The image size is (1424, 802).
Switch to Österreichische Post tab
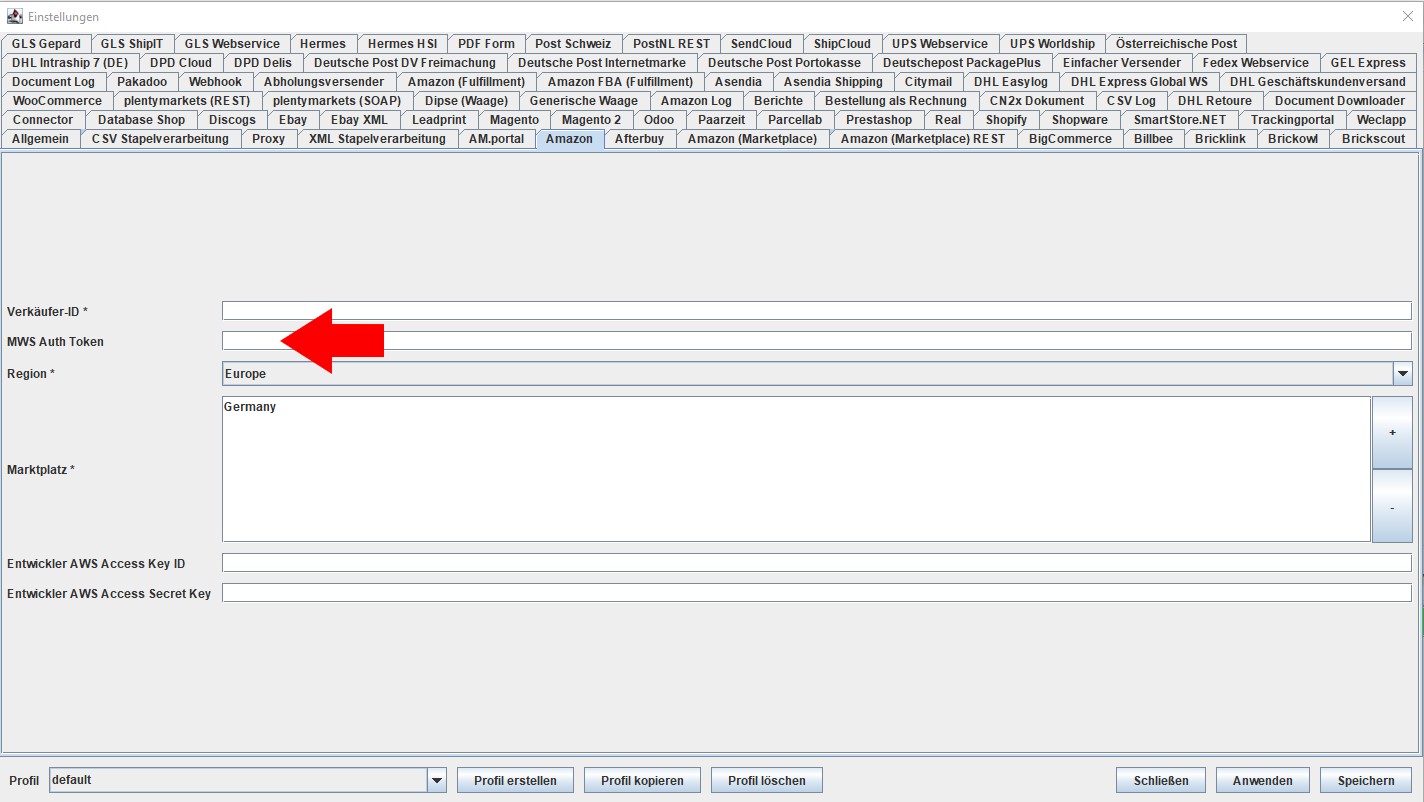[1177, 43]
